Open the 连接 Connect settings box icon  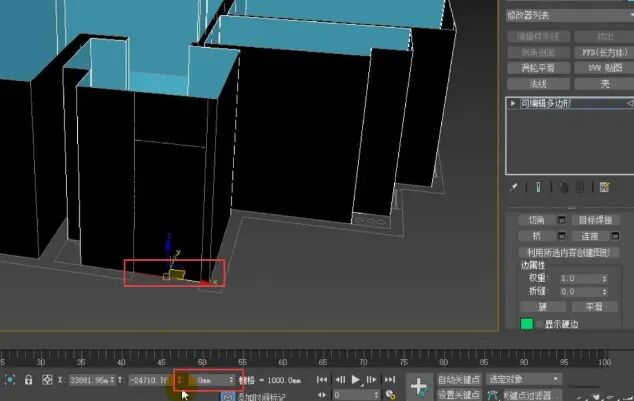(615, 236)
